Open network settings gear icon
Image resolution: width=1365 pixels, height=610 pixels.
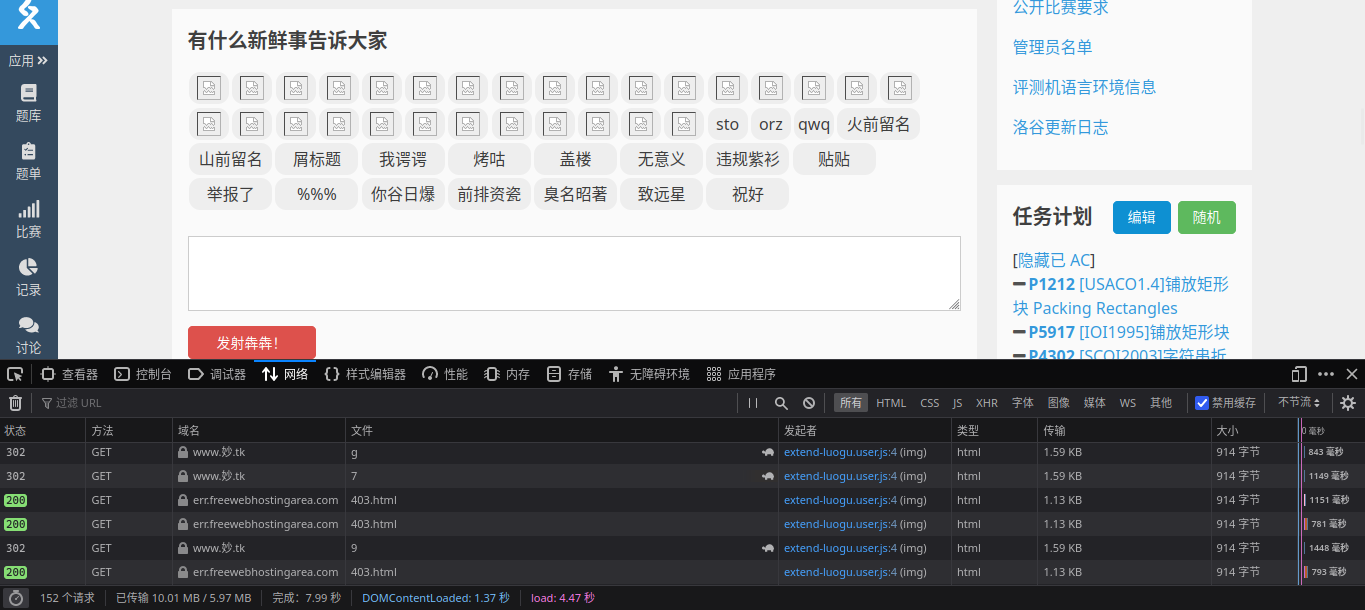tap(1348, 403)
